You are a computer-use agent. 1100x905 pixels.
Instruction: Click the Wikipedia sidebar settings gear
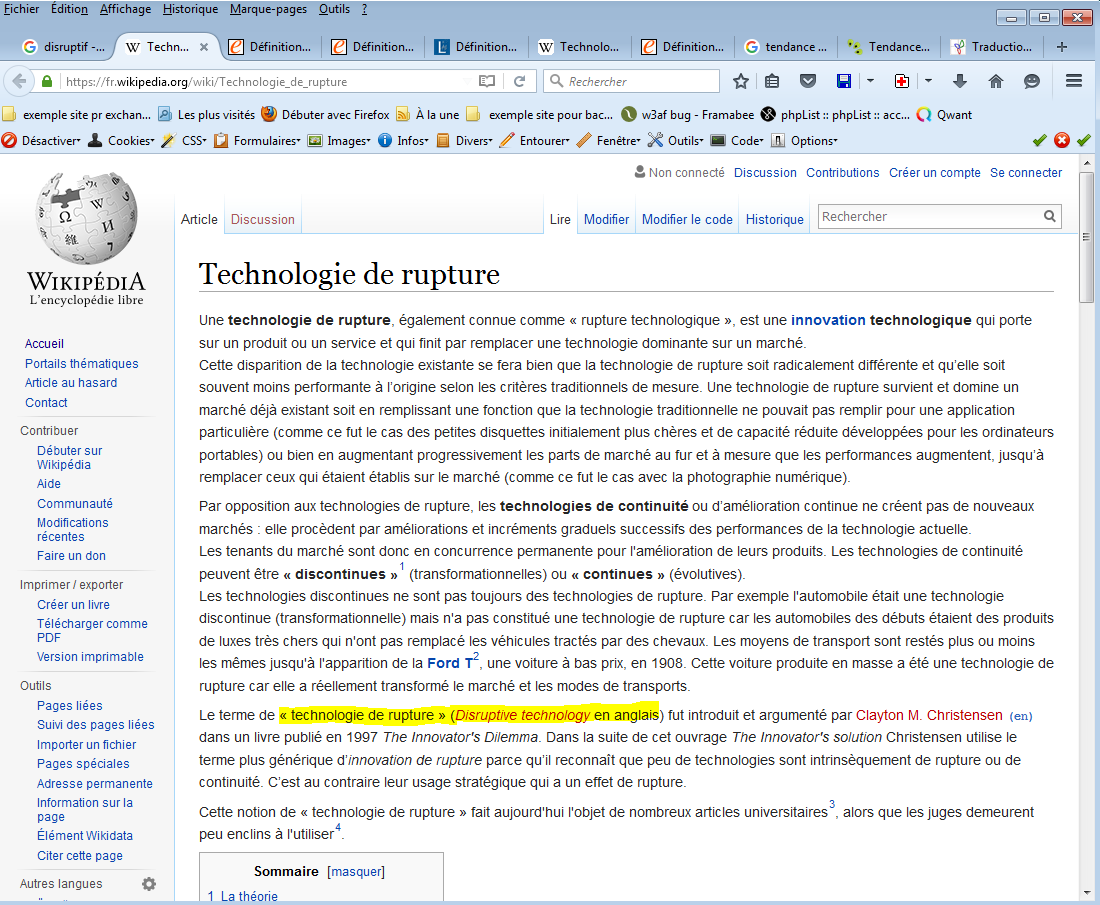pyautogui.click(x=149, y=884)
